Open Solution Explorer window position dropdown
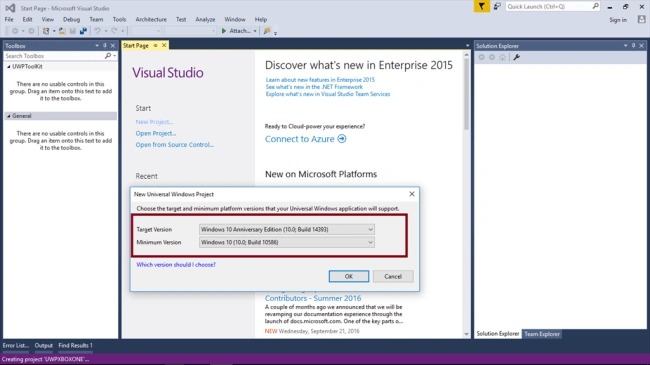 click(626, 46)
